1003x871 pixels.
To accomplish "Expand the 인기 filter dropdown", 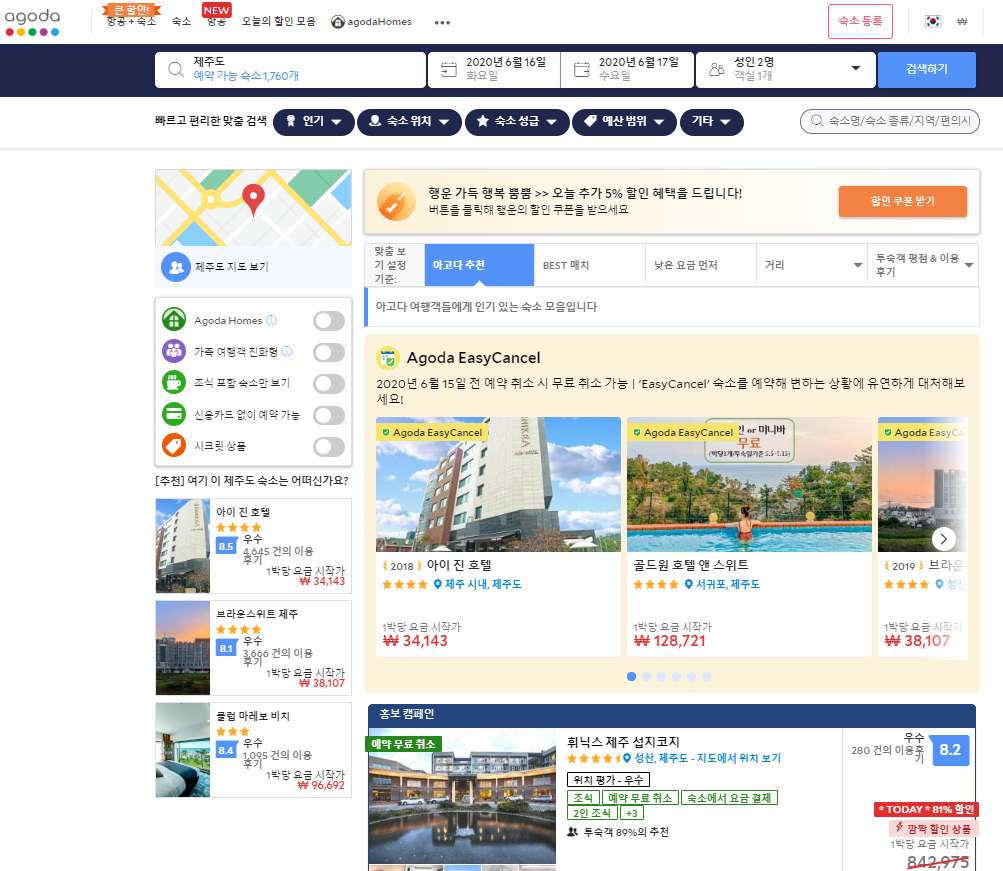I will [x=313, y=122].
